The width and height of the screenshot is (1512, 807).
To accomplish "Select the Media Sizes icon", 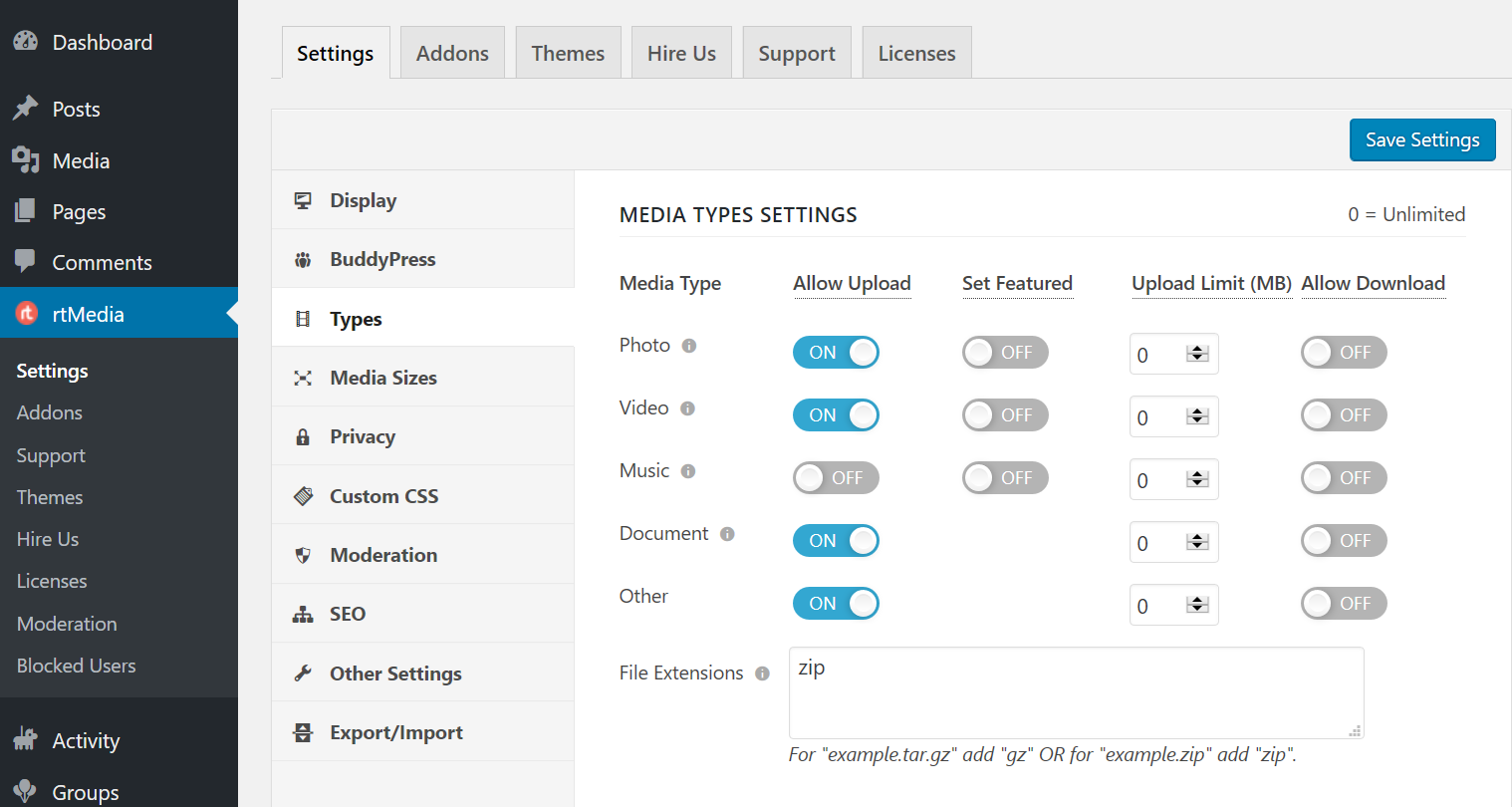I will (302, 378).
